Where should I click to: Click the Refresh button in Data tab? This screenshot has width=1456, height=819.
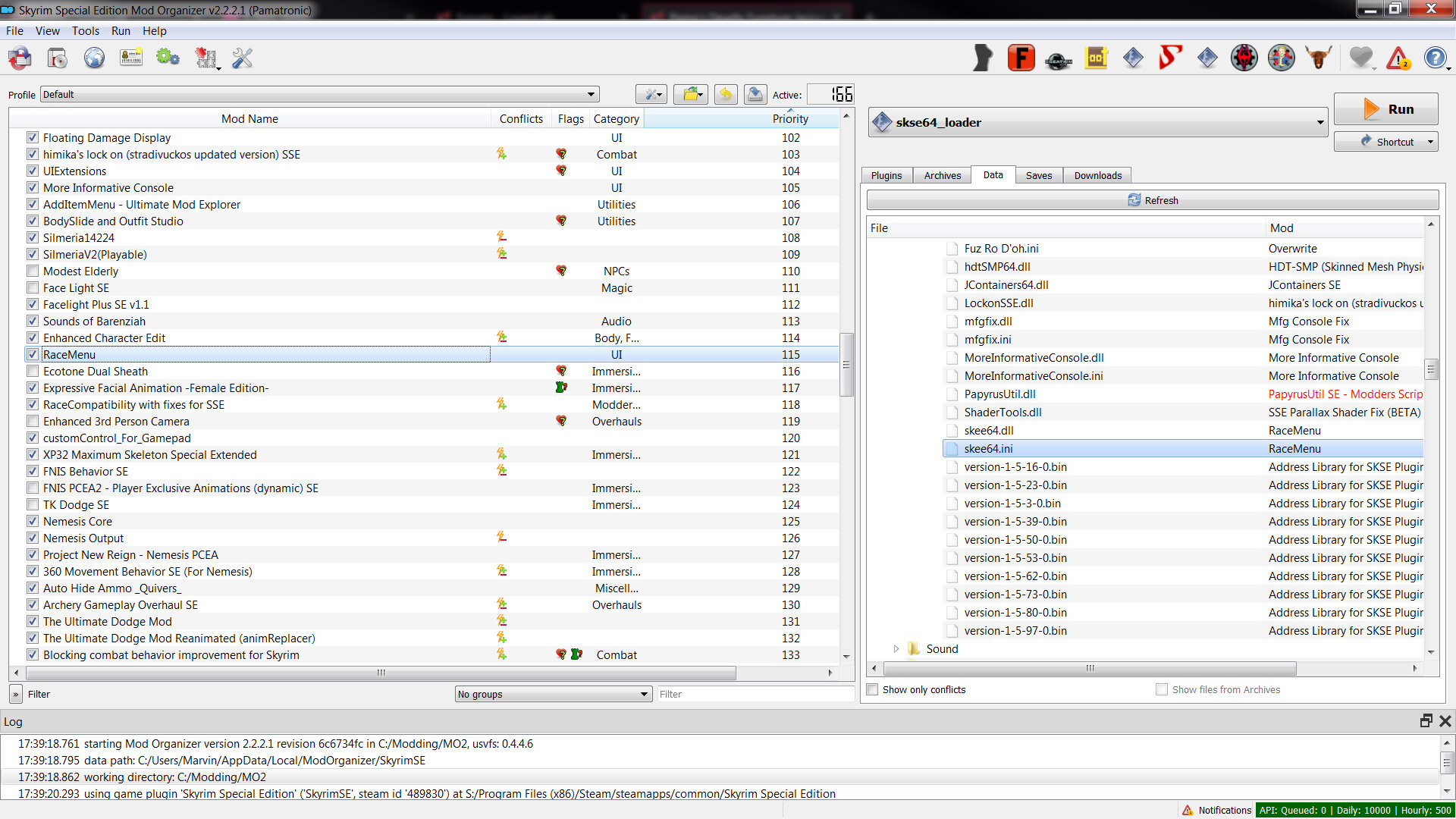click(1152, 200)
